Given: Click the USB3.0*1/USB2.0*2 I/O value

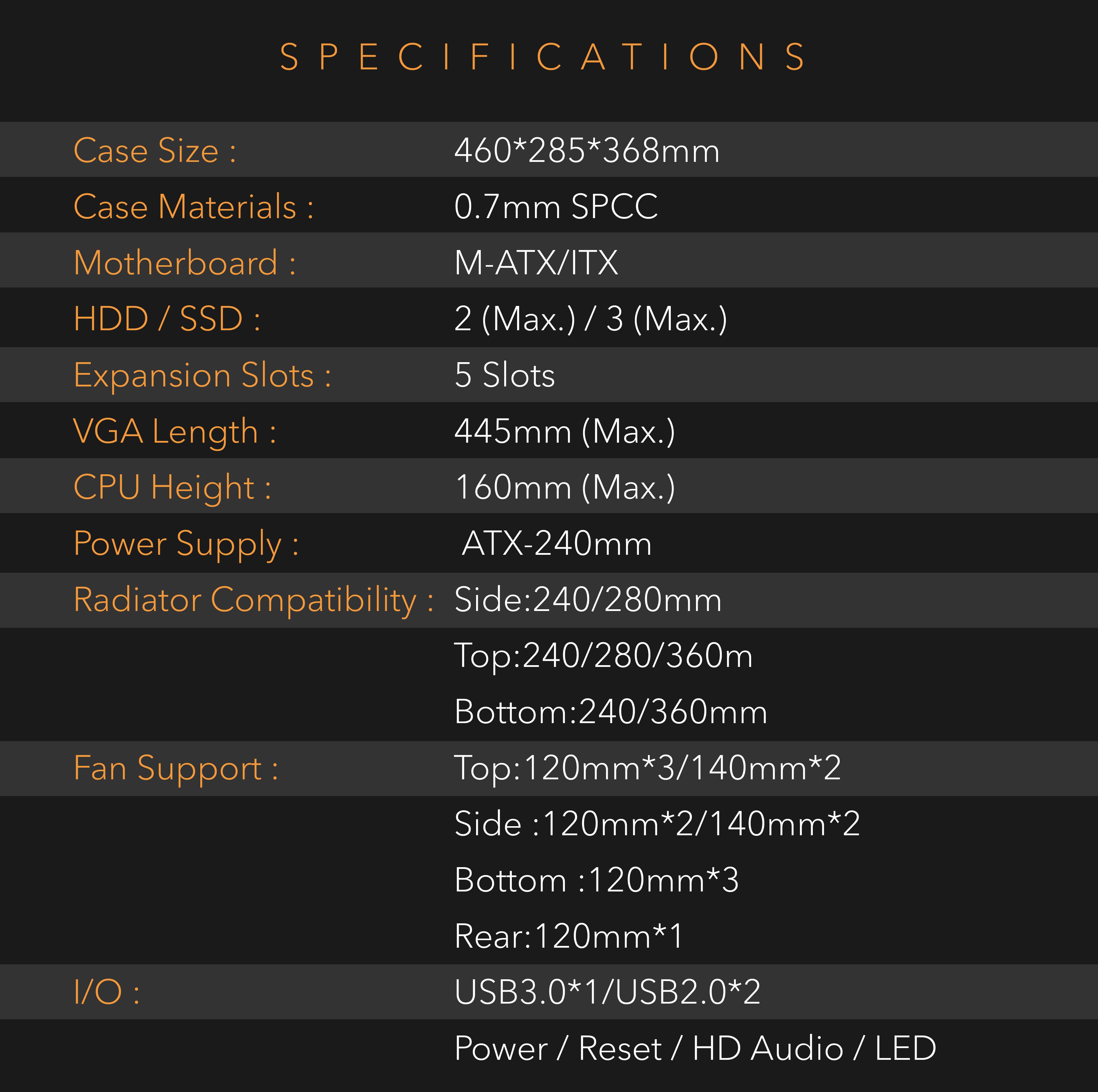Looking at the screenshot, I should click(x=608, y=992).
